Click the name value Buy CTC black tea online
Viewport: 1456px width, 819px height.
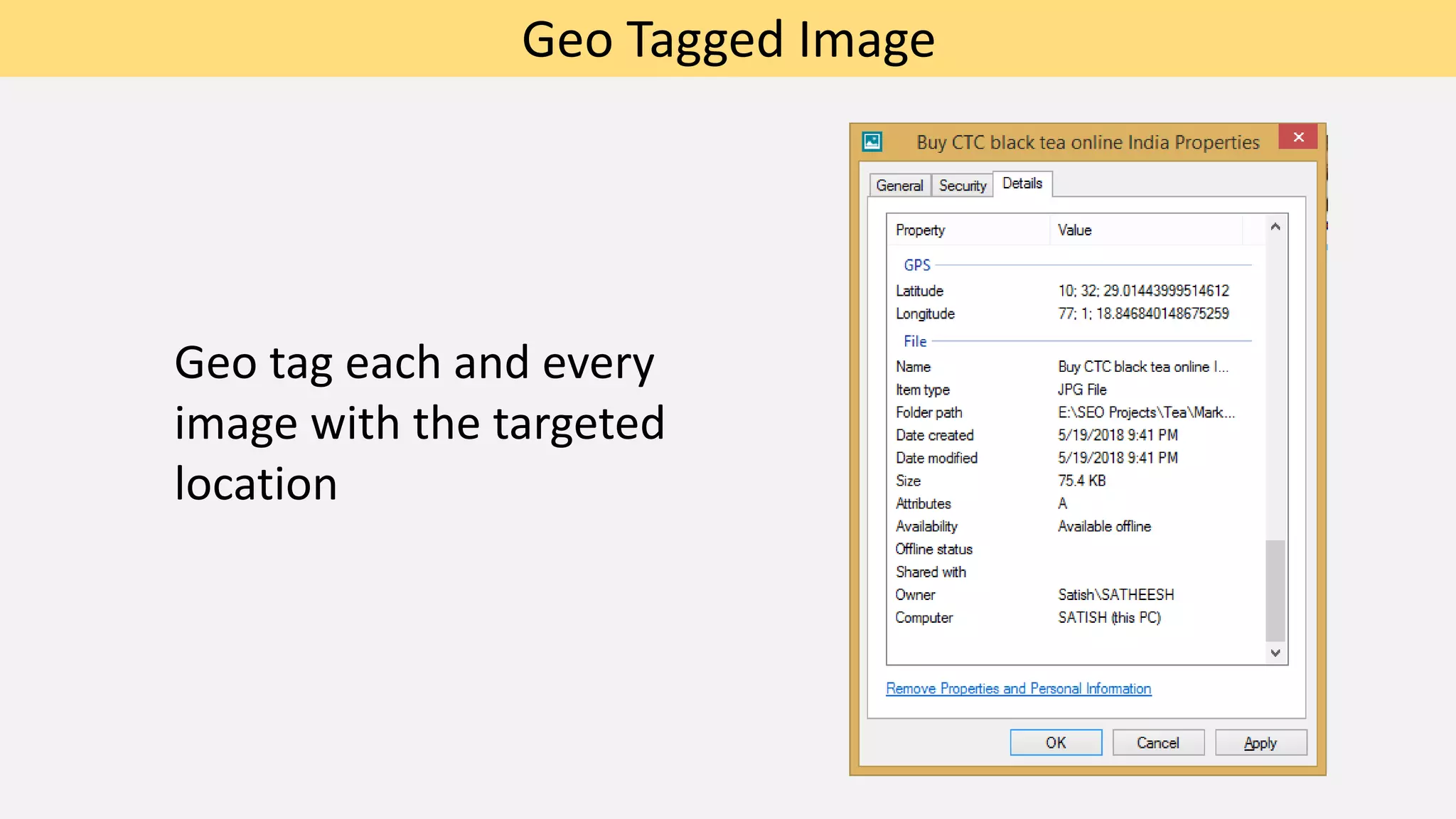[x=1142, y=367]
